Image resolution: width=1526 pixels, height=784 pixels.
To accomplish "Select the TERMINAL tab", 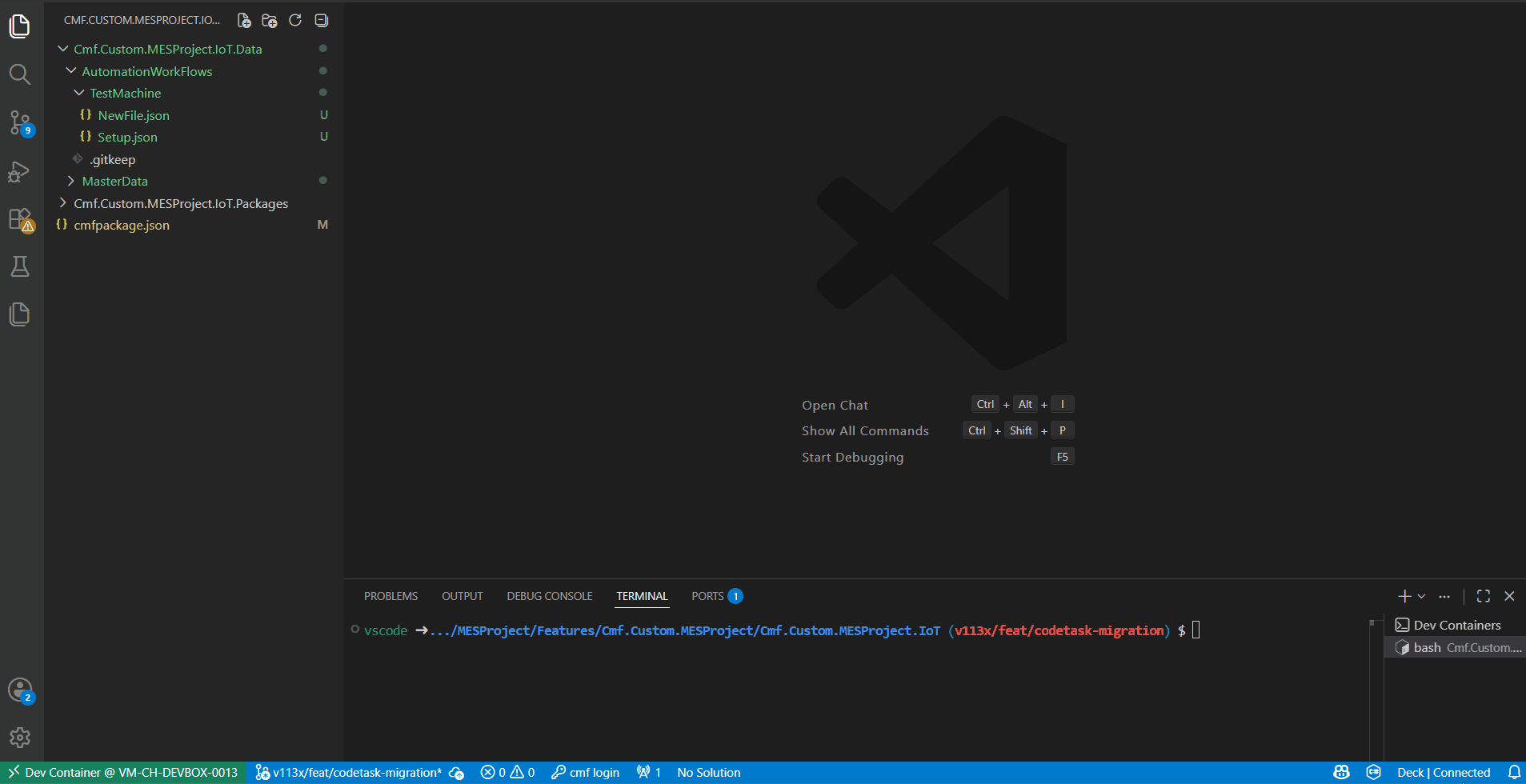I will click(x=642, y=596).
